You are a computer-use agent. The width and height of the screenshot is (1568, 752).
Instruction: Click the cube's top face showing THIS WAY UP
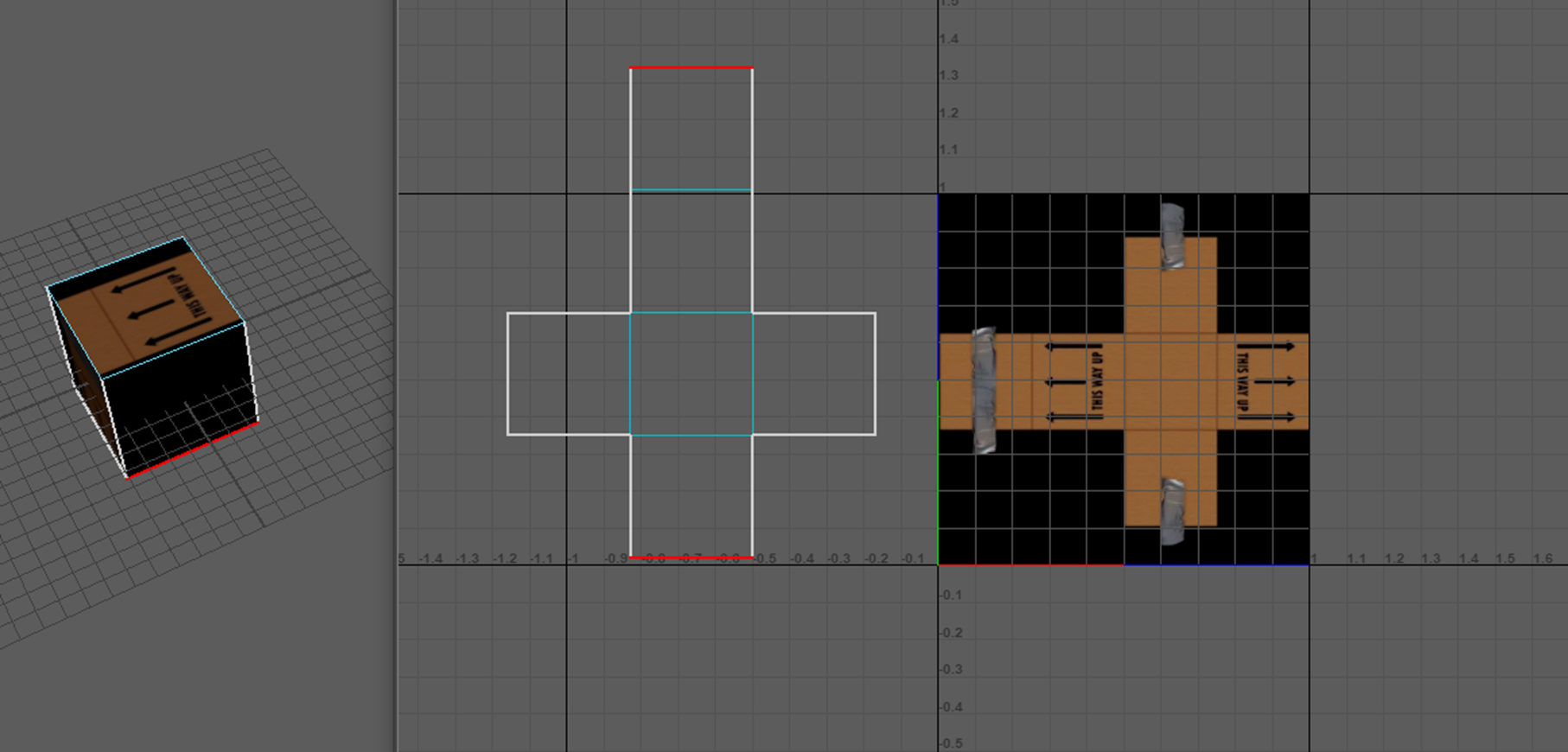[146, 306]
